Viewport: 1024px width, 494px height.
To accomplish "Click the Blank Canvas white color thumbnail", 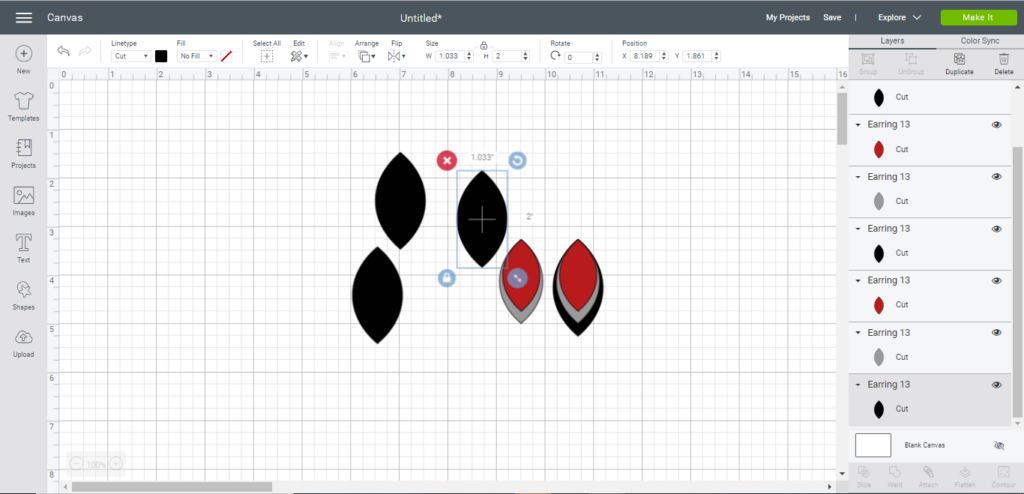I will click(x=873, y=445).
